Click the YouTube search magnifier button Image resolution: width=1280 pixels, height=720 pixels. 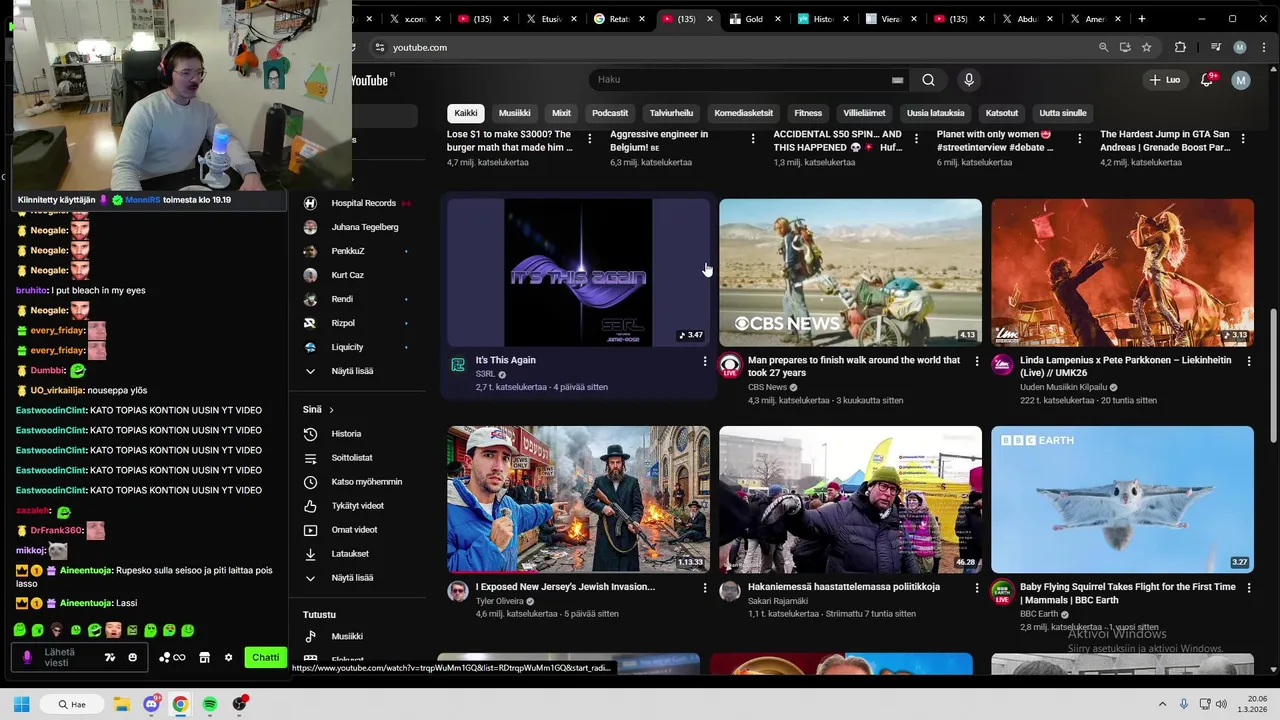928,80
